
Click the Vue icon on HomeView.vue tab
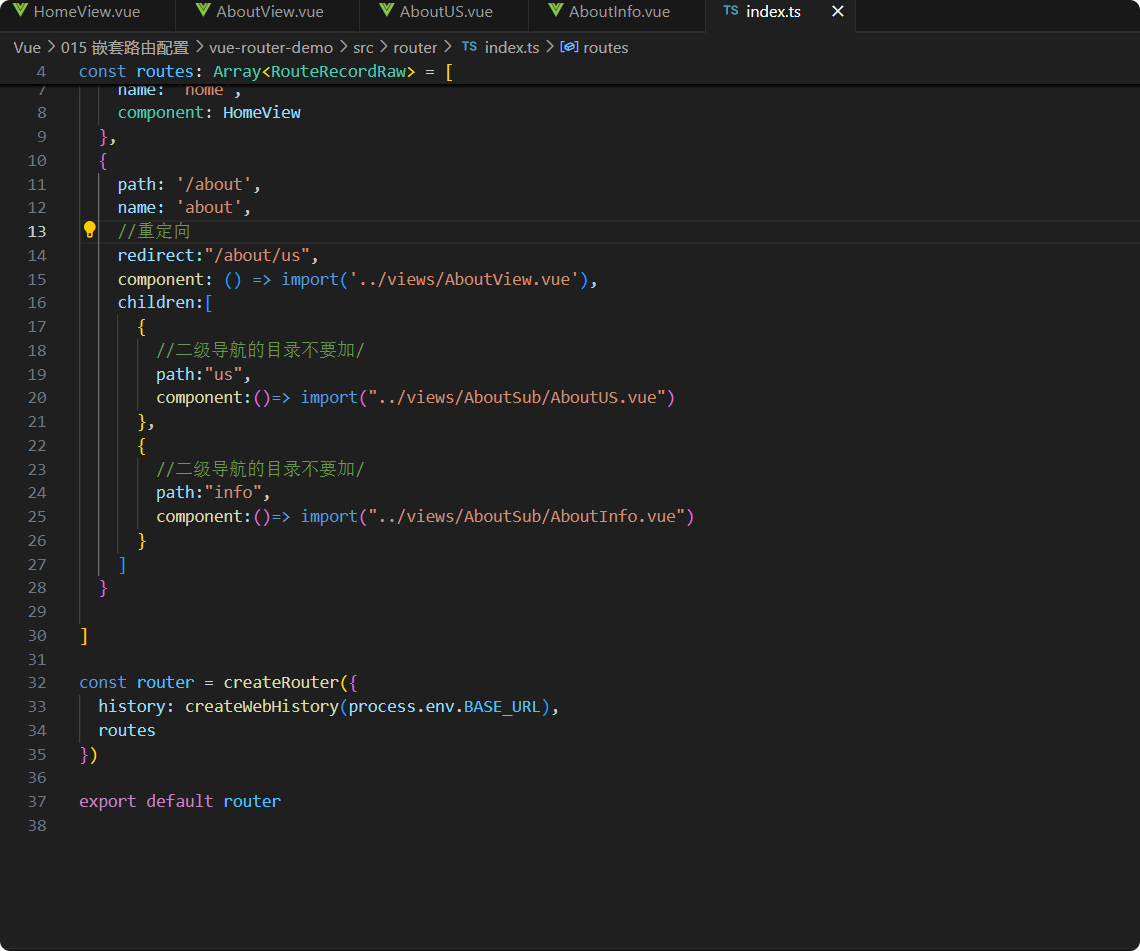point(20,12)
